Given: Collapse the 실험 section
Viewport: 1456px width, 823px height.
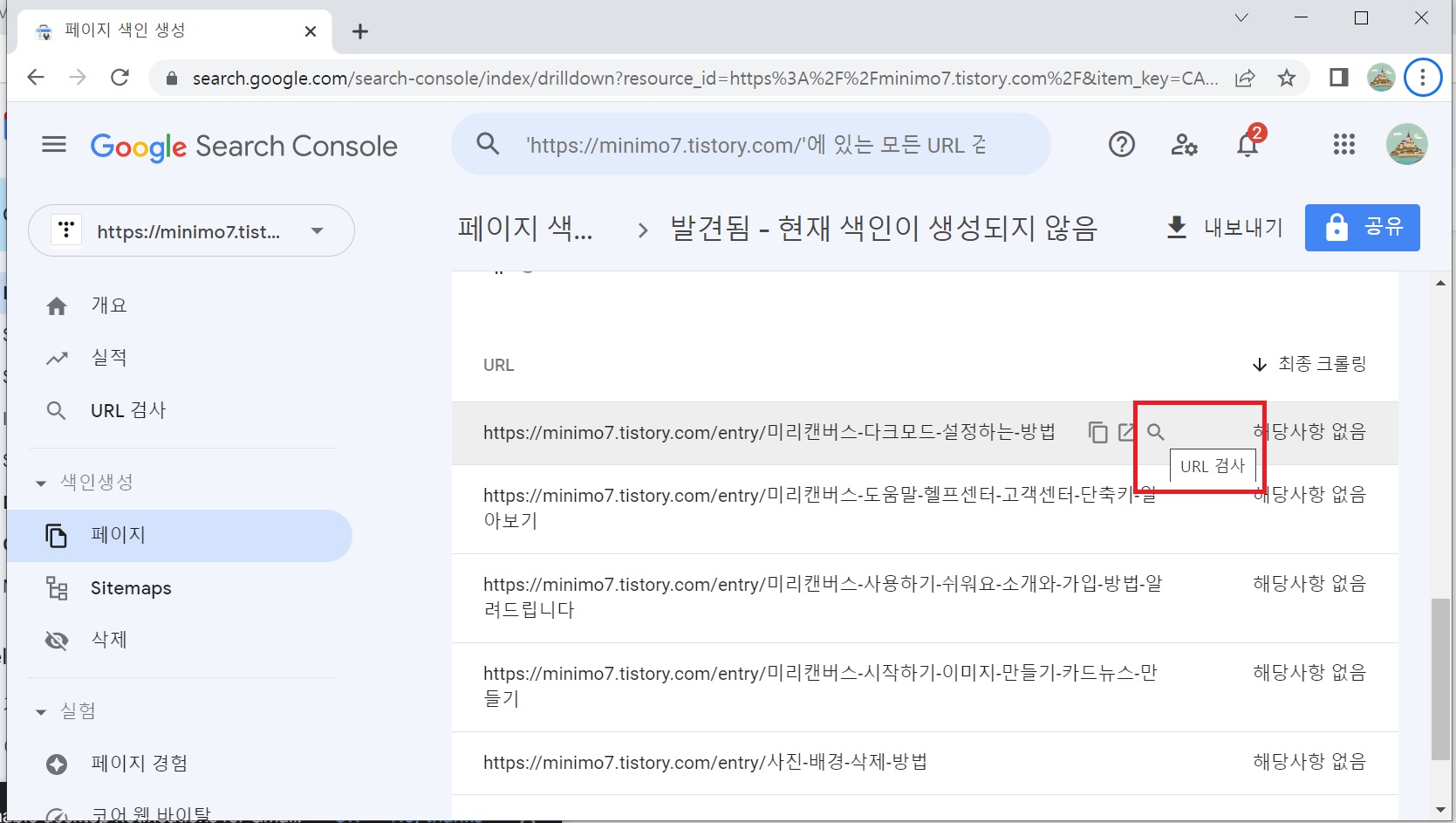Looking at the screenshot, I should 66,711.
